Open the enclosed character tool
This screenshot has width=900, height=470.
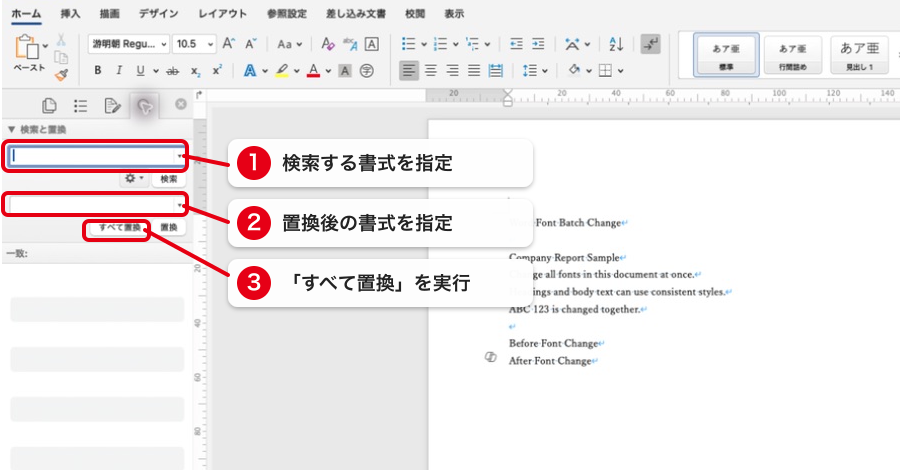click(x=366, y=71)
